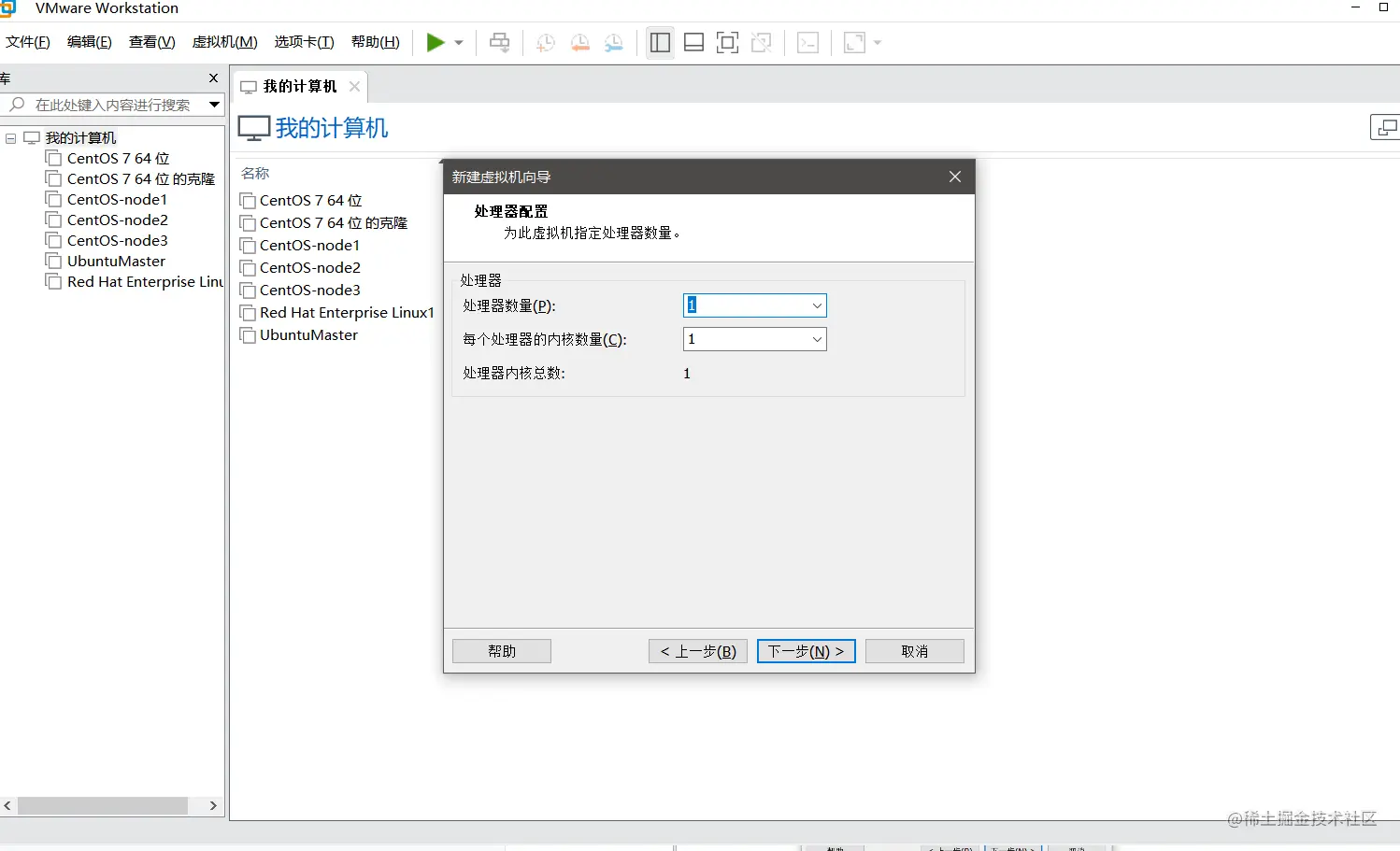1400x851 pixels.
Task: Click the send Ctrl+Alt+Del toolbar icon
Action: pos(500,42)
